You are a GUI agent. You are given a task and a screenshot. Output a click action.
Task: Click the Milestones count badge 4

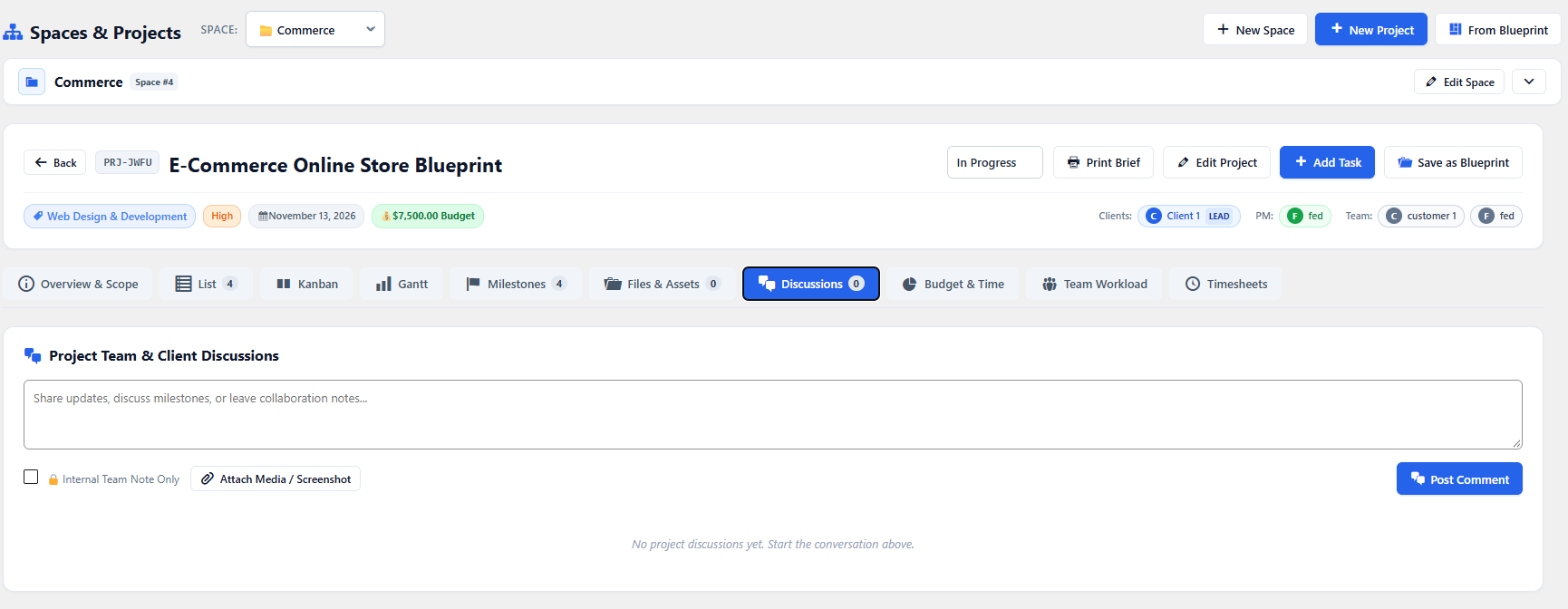tap(559, 284)
